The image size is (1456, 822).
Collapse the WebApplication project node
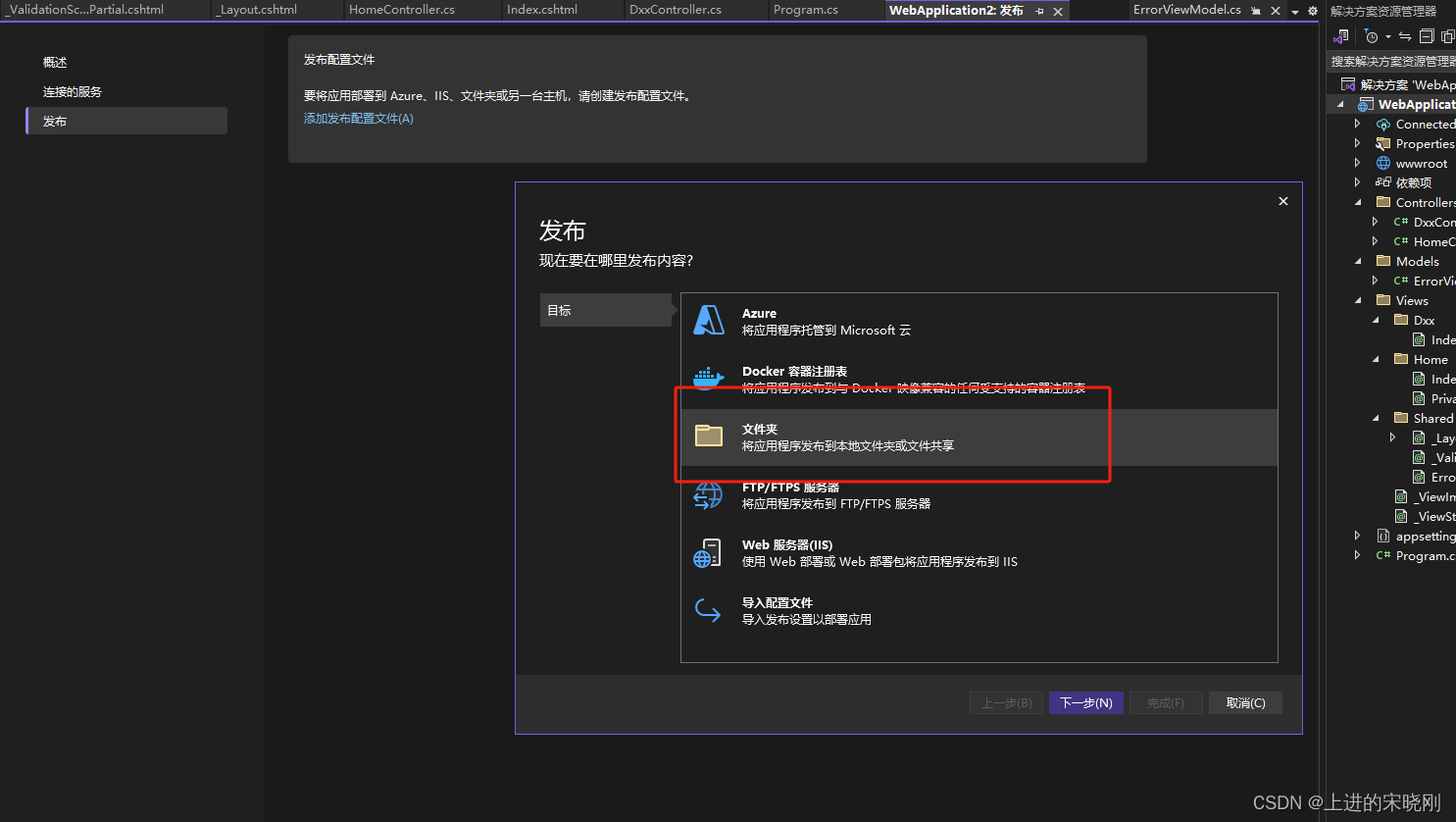1340,104
